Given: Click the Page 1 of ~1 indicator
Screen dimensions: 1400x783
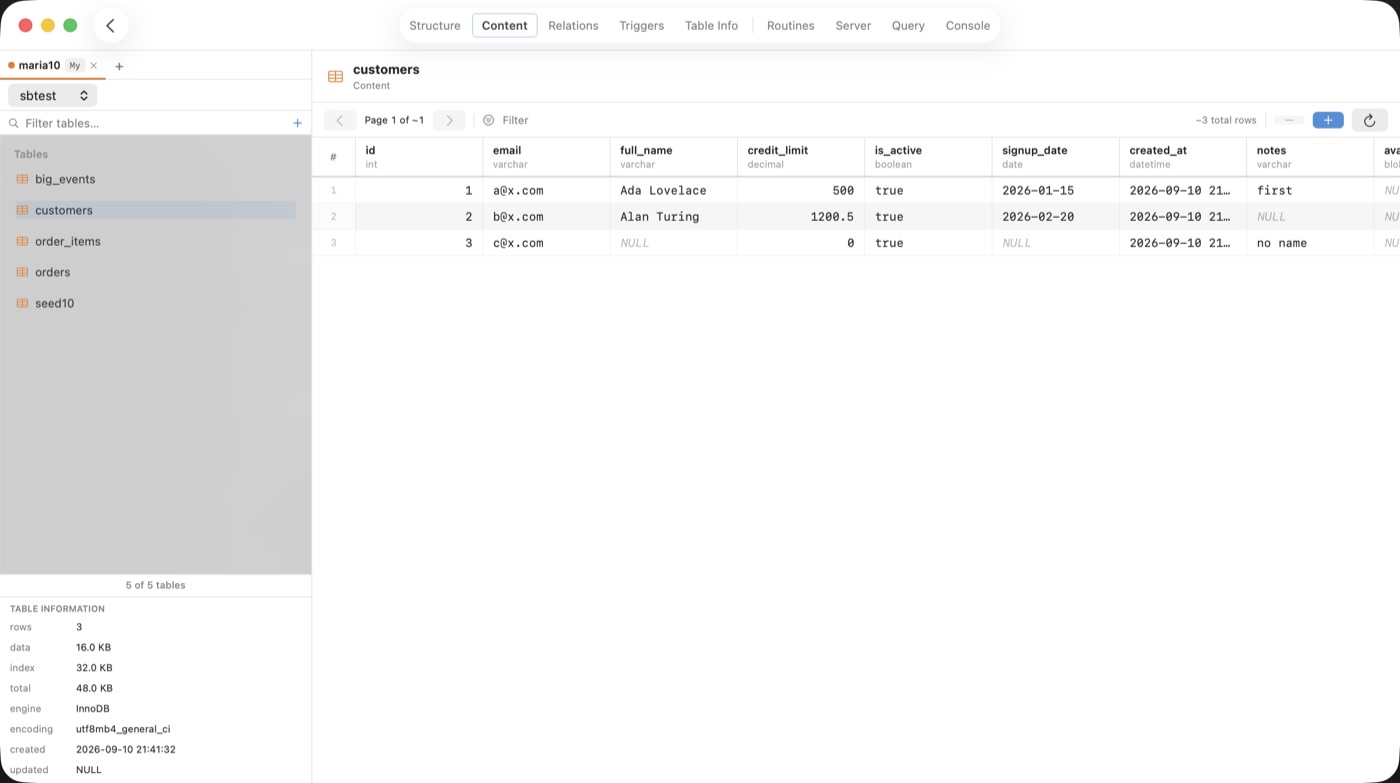Looking at the screenshot, I should 394,120.
